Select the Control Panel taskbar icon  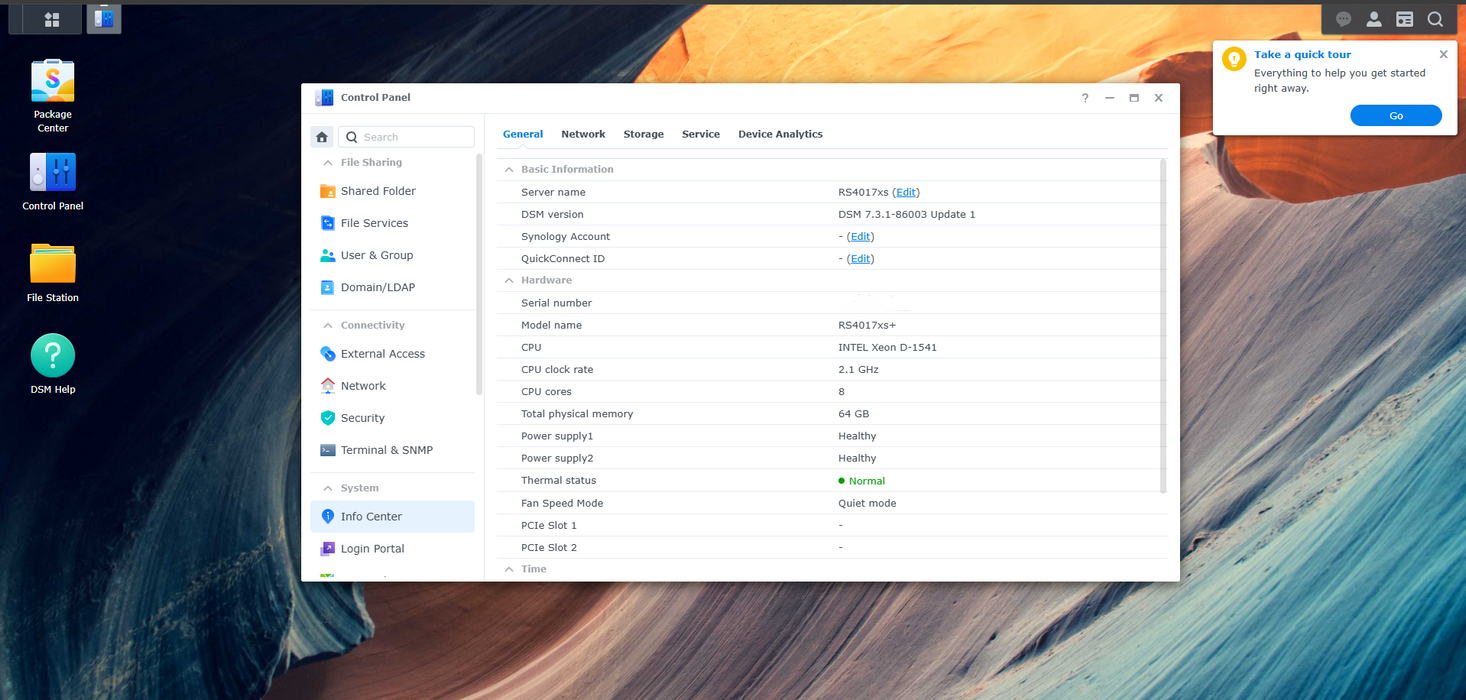pyautogui.click(x=104, y=19)
